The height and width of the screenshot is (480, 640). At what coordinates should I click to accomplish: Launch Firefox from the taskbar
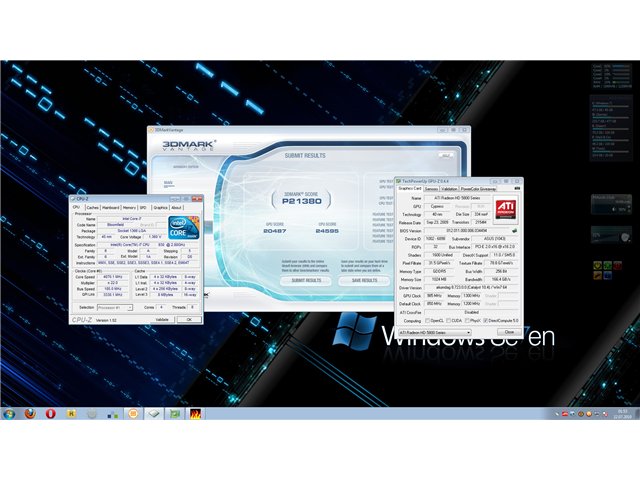pos(30,413)
